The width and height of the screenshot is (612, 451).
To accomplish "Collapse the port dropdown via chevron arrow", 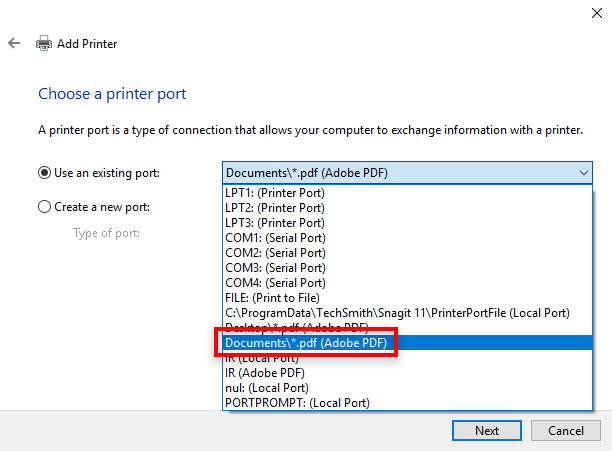I will click(x=584, y=173).
